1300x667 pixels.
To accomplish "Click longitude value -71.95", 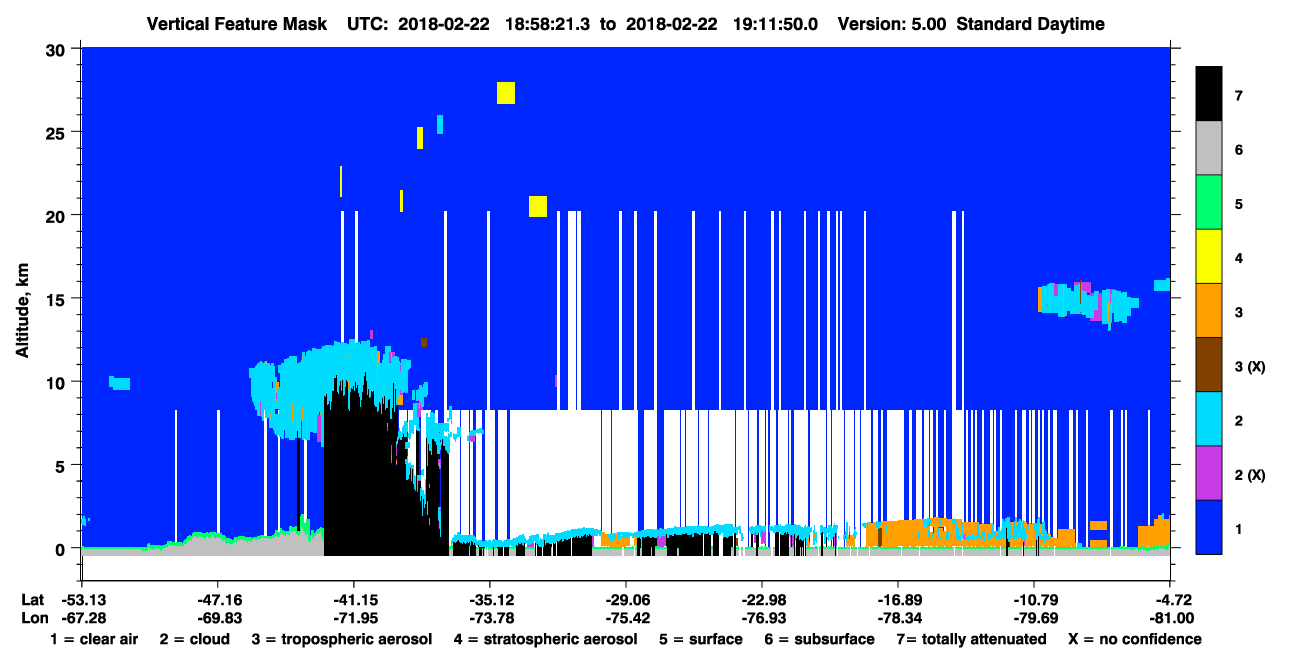I will pyautogui.click(x=353, y=617).
